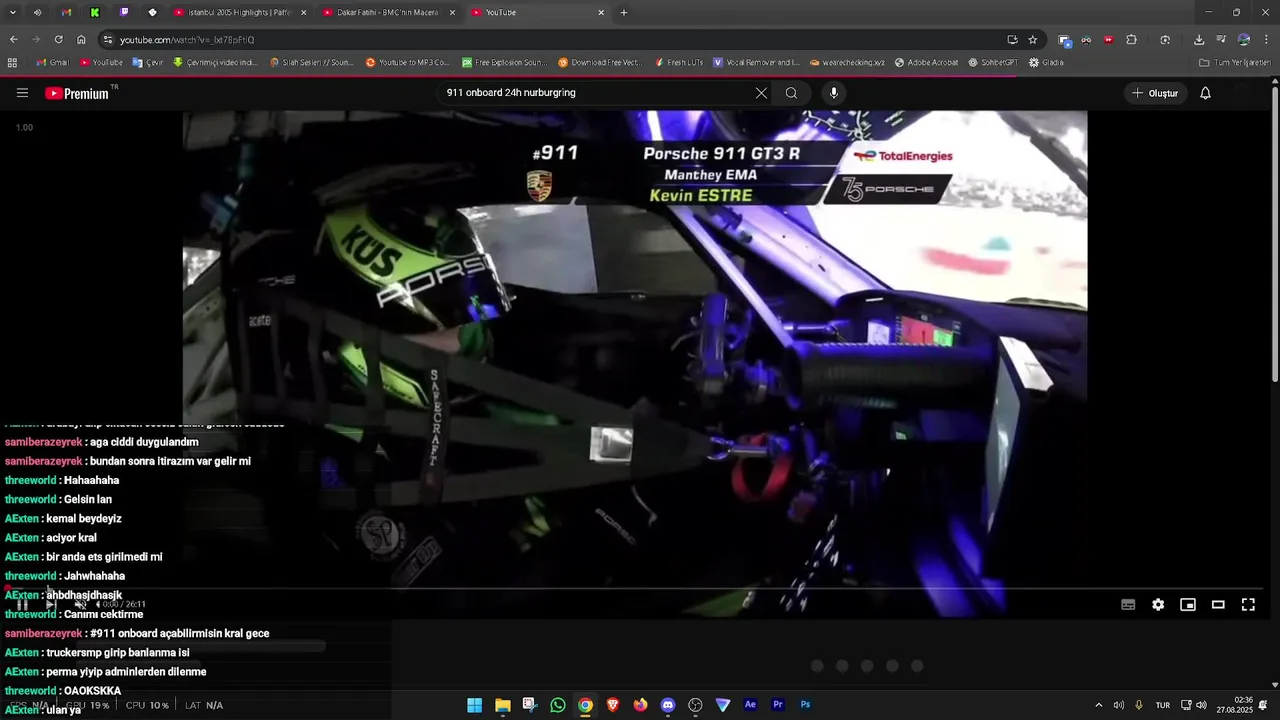1280x720 pixels.
Task: Switch to miniplayer mode
Action: click(1188, 604)
